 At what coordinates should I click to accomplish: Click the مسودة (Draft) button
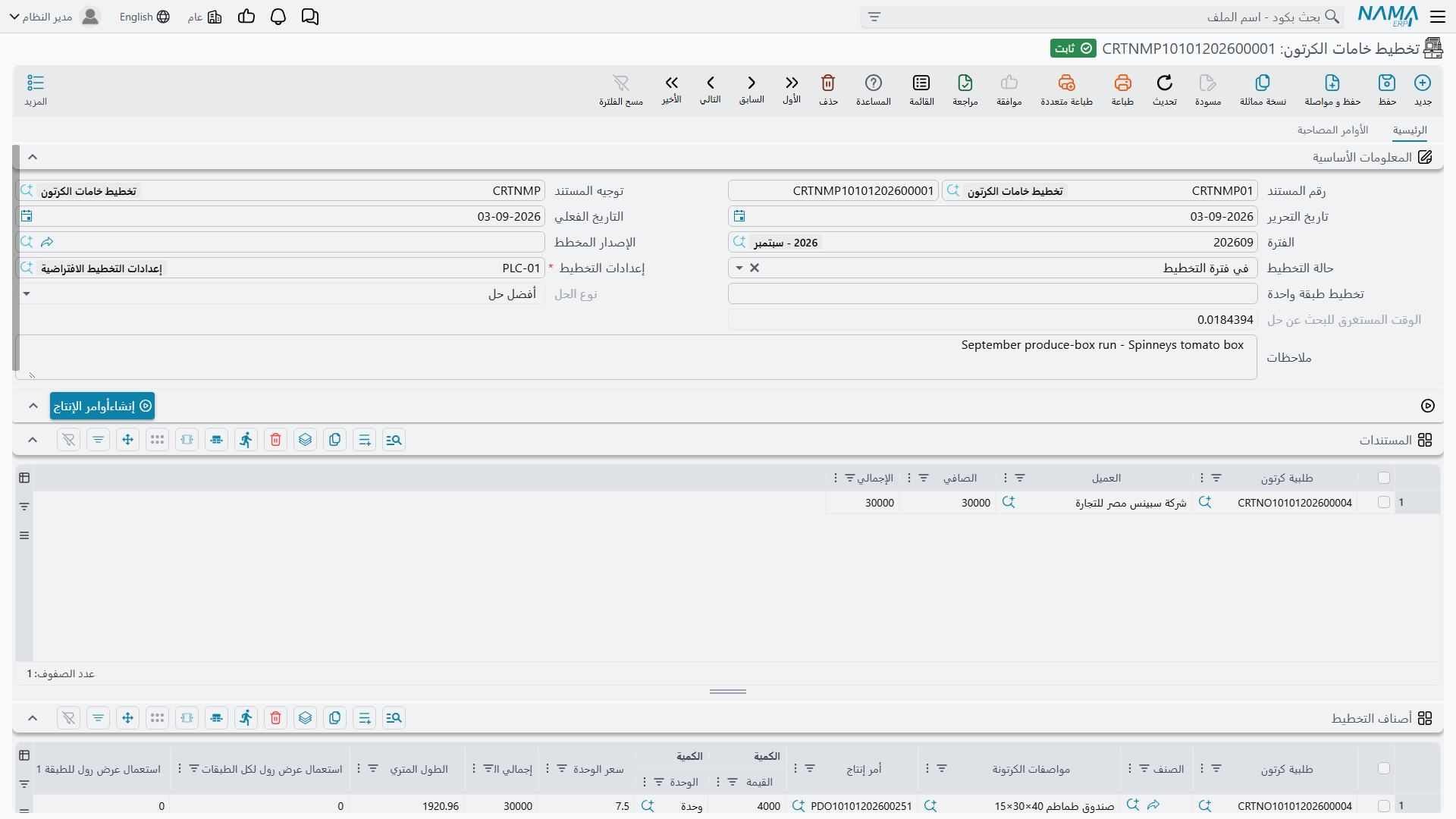1208,89
